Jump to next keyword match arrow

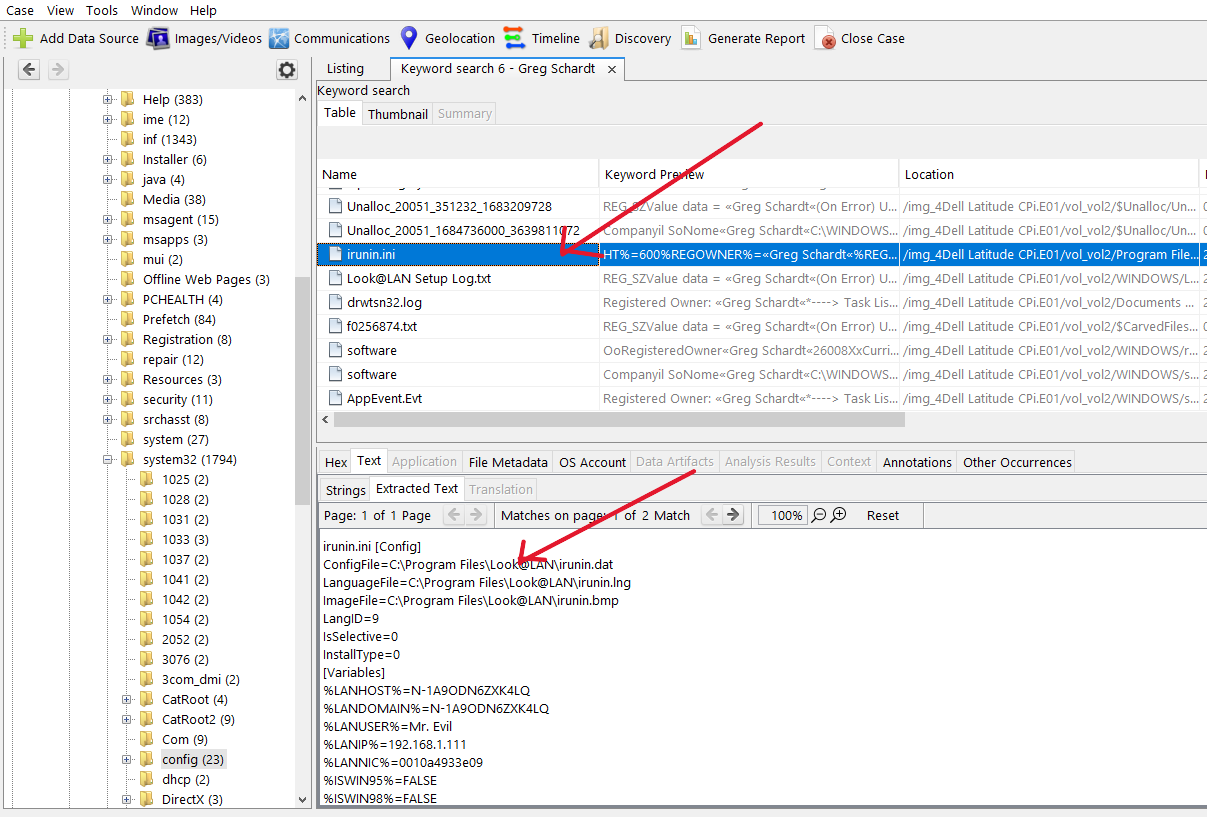(734, 515)
